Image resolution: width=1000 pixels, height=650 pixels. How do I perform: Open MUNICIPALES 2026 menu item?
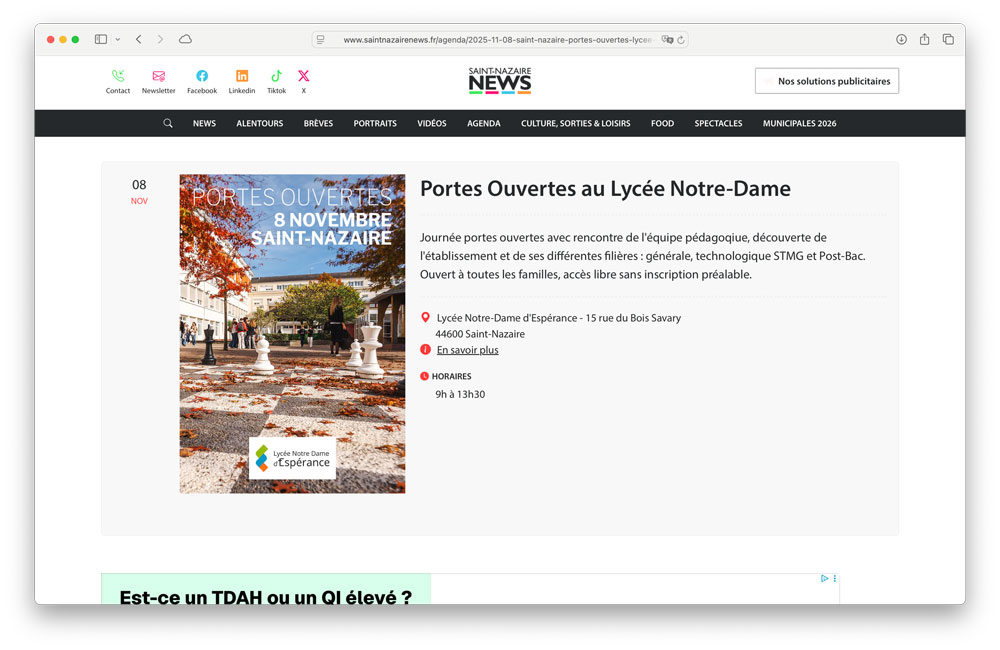[x=799, y=123]
